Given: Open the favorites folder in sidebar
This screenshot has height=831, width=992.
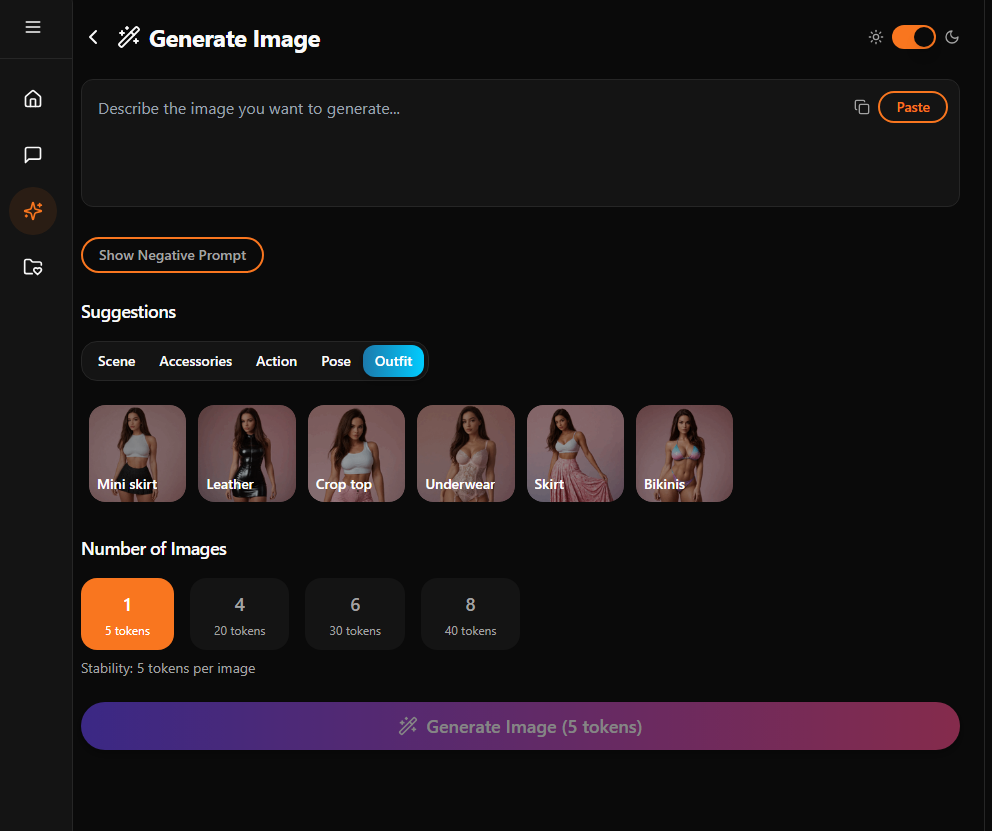Looking at the screenshot, I should (33, 267).
